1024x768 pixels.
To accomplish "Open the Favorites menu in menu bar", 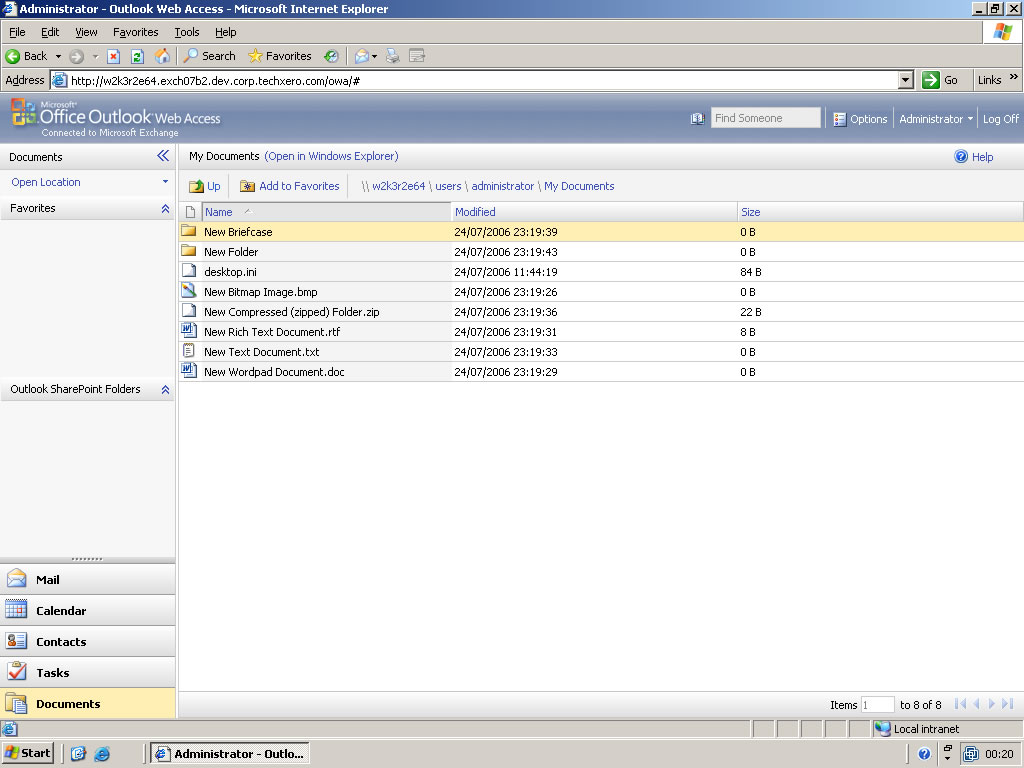I will coord(135,32).
